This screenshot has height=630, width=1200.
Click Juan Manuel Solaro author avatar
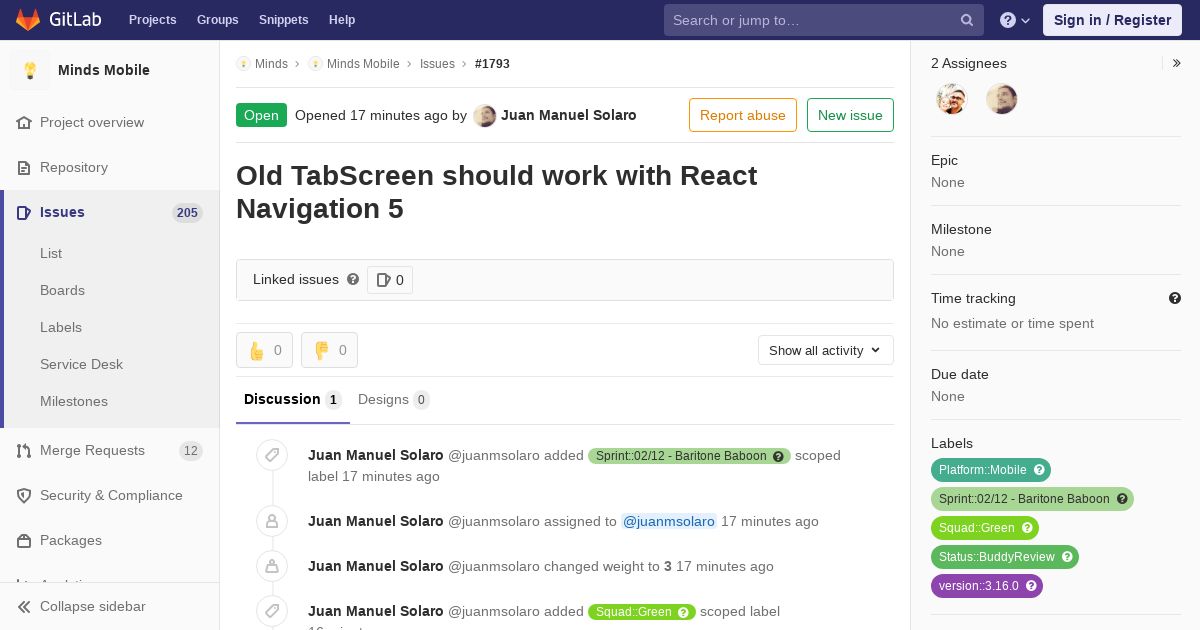pyautogui.click(x=485, y=115)
